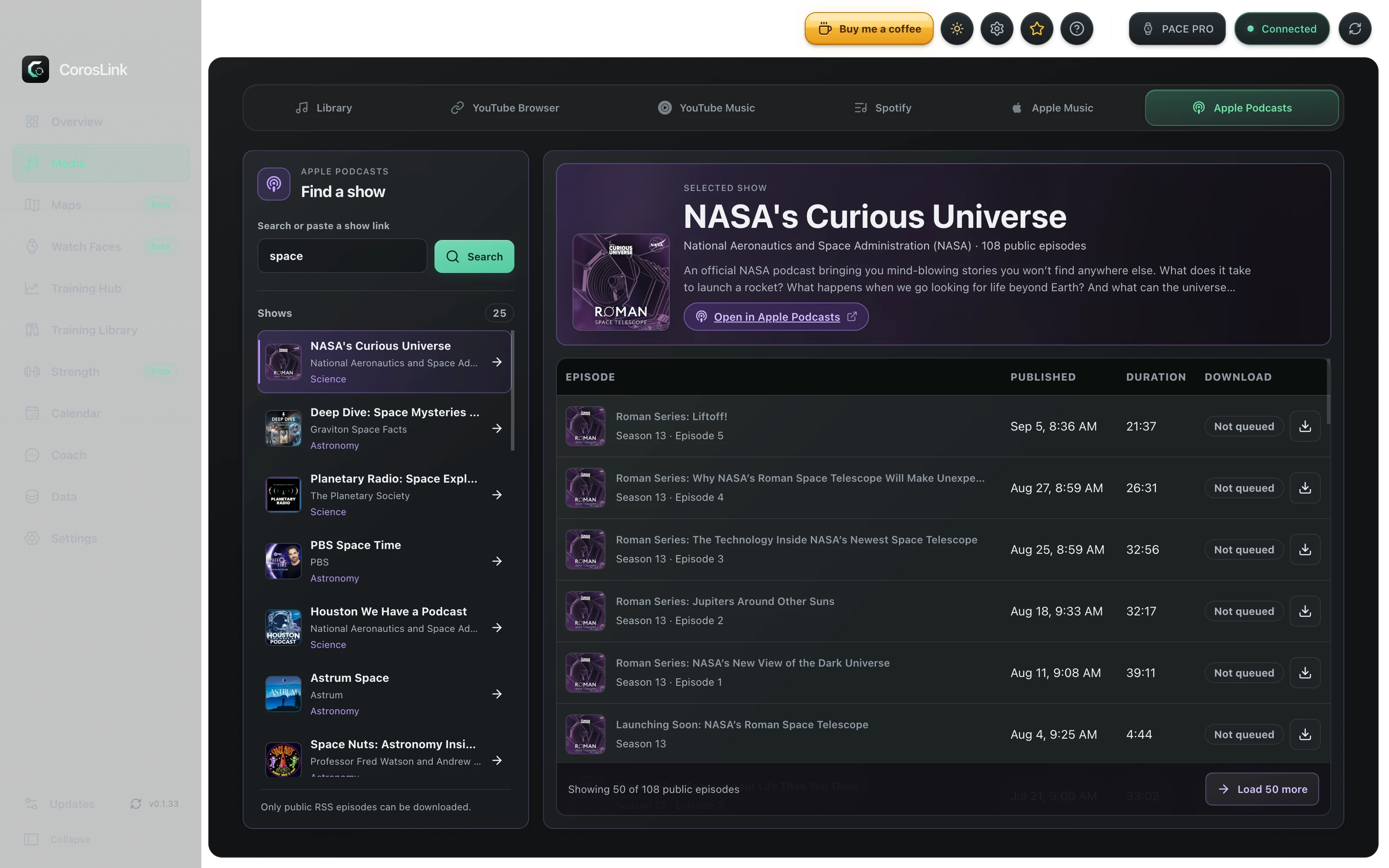Screen dimensions: 1389x868
Task: Collapse the sidebar using Collapse
Action: [x=57, y=839]
